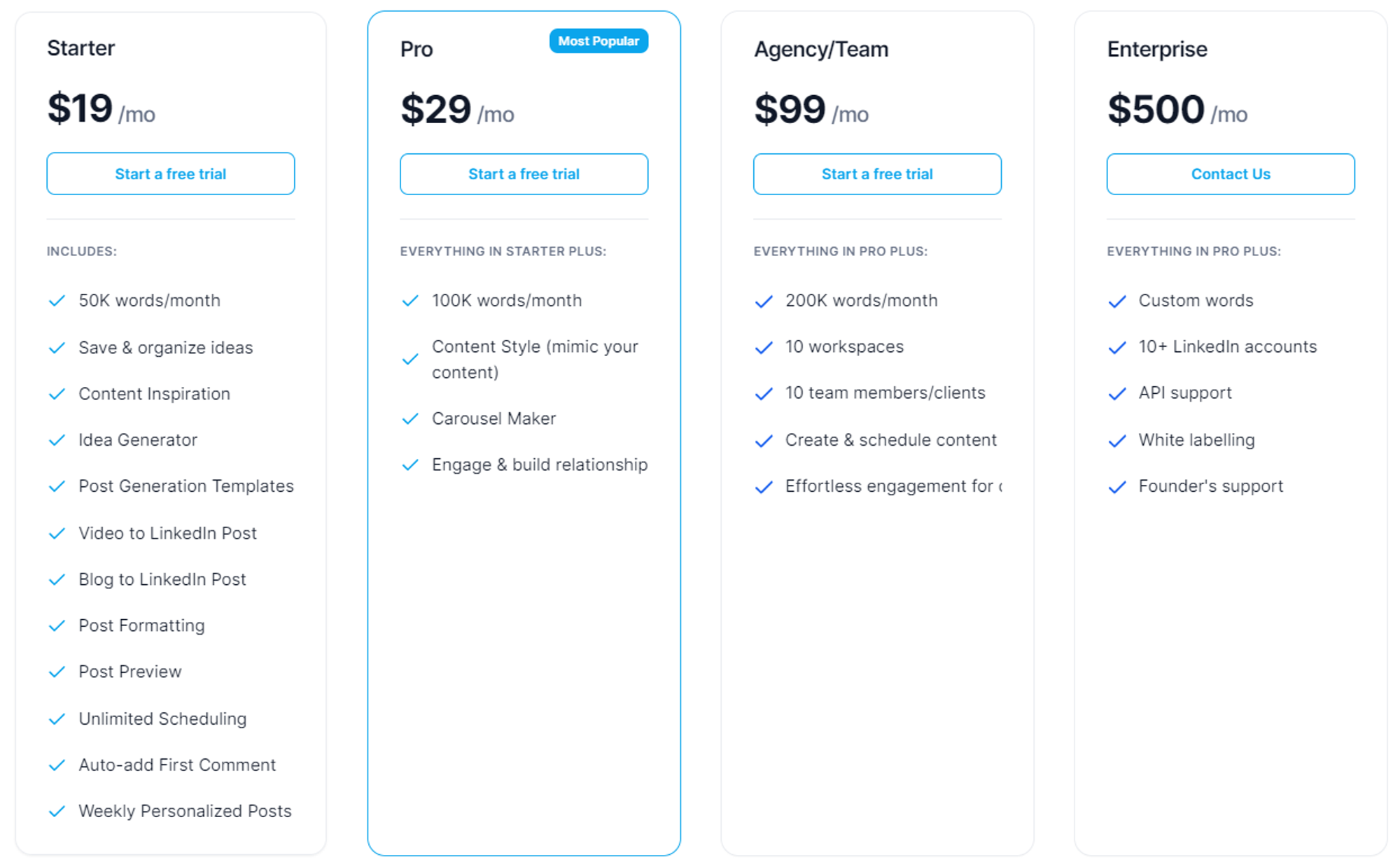Click checkmark beside 10 workspaces
The width and height of the screenshot is (1400, 864).
coord(764,348)
